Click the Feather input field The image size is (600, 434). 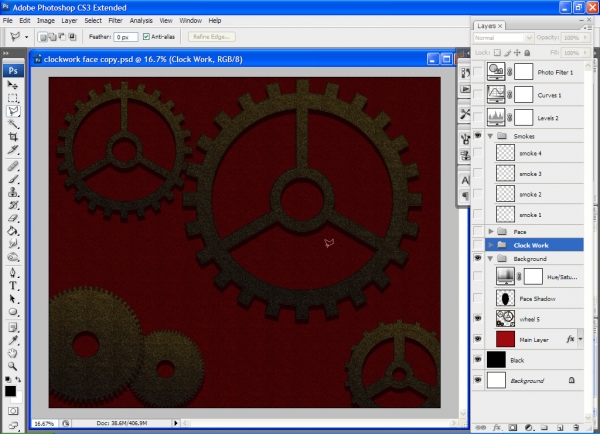tap(126, 37)
